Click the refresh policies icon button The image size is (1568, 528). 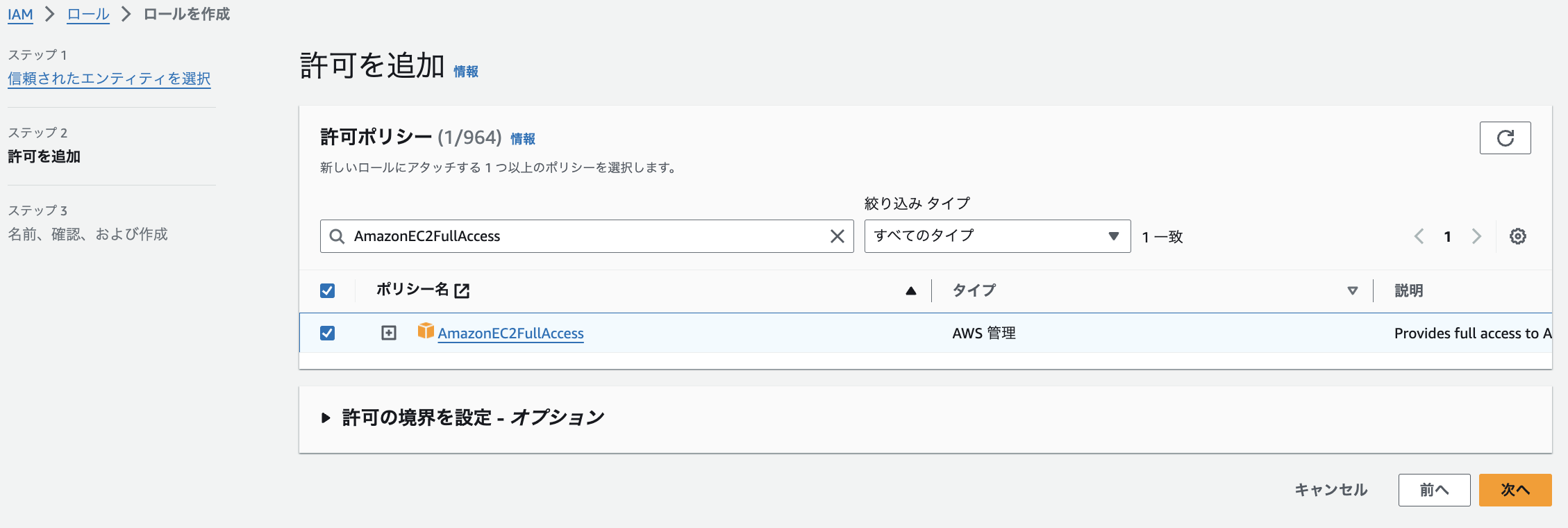click(1505, 138)
